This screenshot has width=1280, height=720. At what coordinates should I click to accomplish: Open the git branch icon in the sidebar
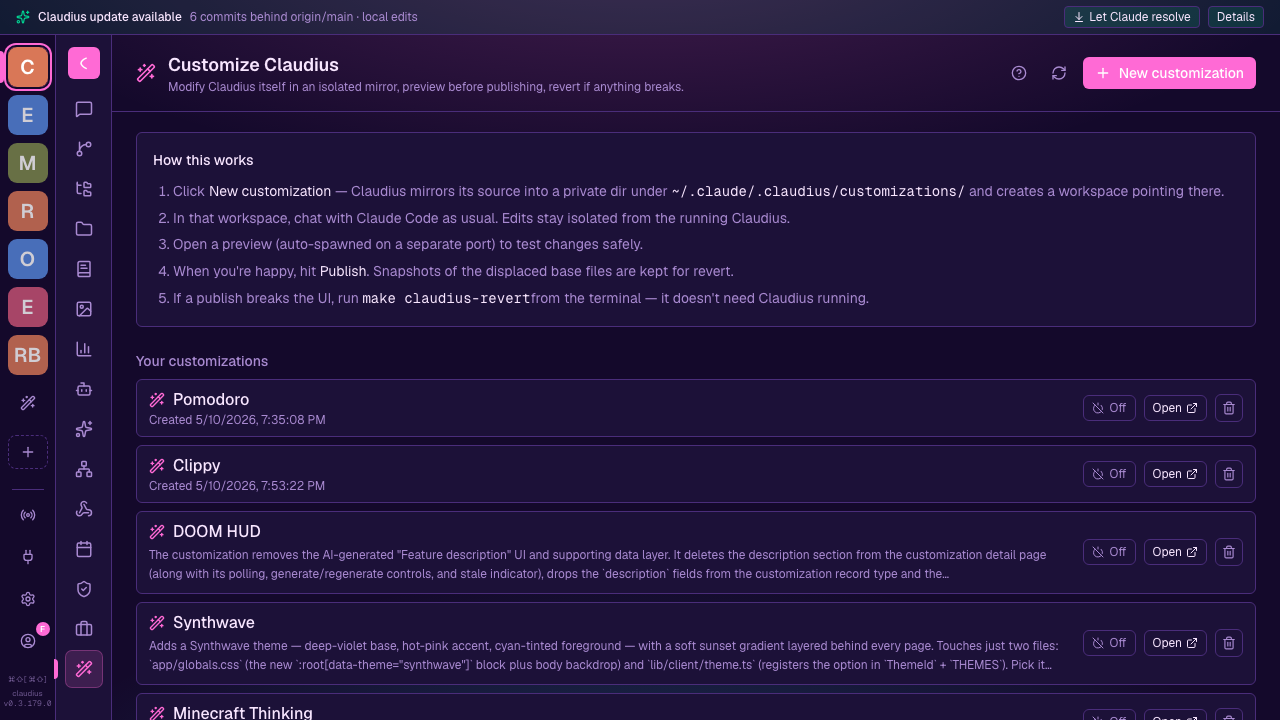point(84,149)
